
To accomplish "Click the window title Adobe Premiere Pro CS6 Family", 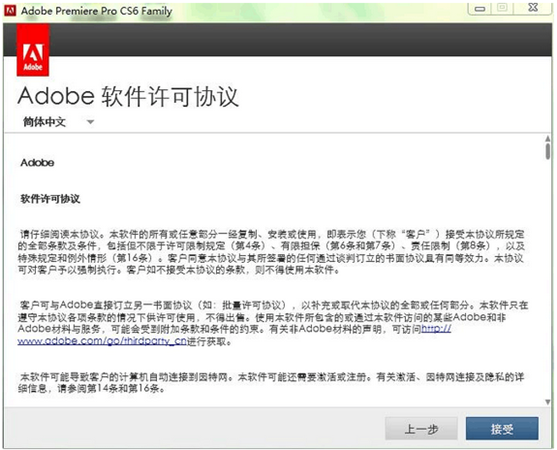I will 96,11.
